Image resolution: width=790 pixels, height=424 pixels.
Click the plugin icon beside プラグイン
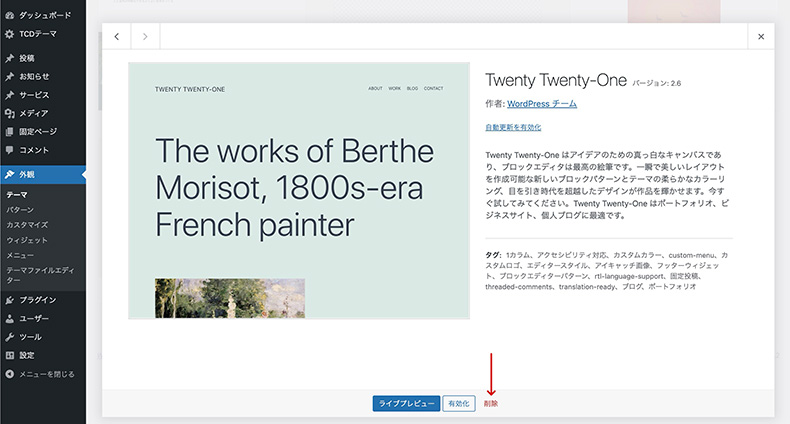pyautogui.click(x=10, y=300)
